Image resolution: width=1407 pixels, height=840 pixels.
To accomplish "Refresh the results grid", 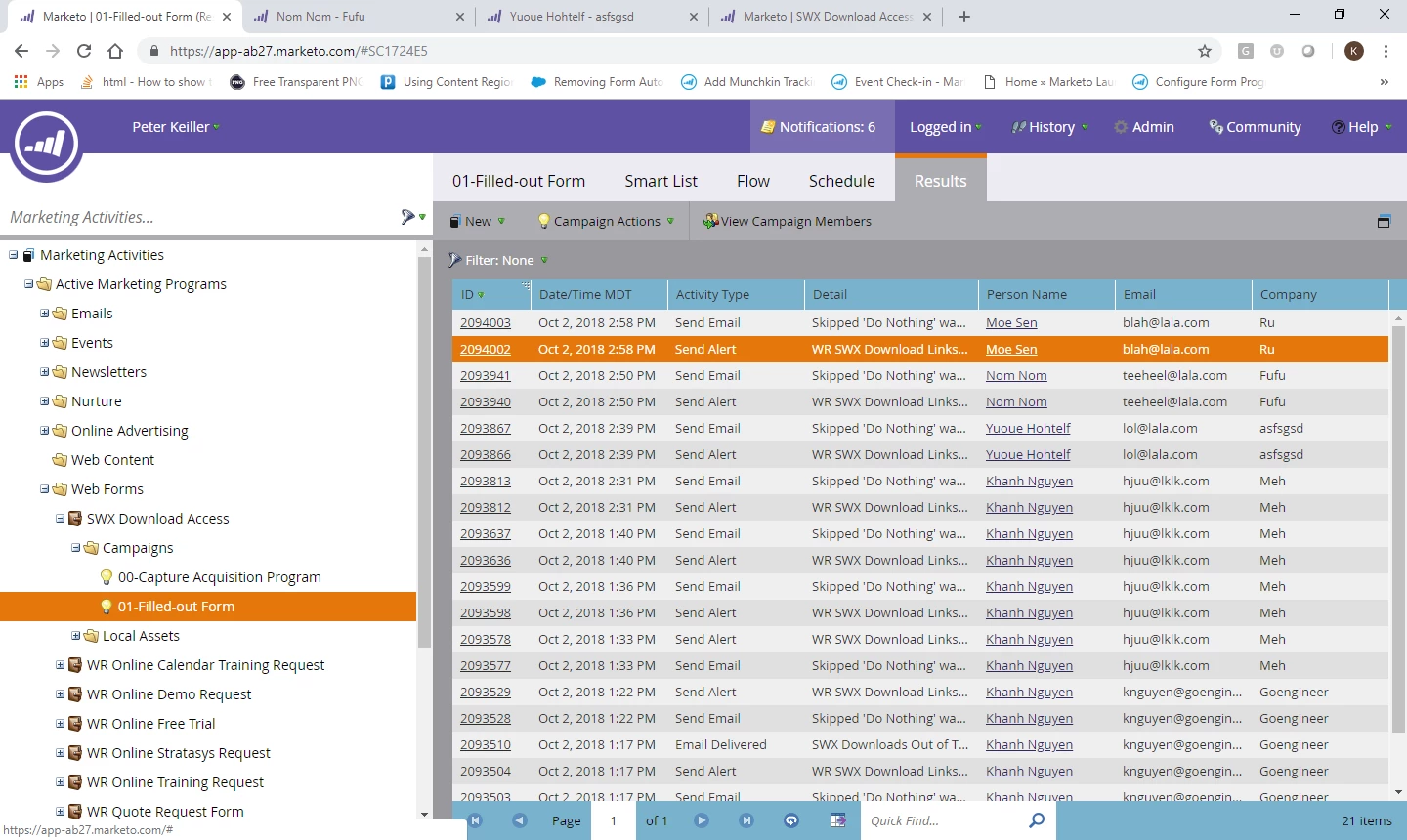I will pyautogui.click(x=791, y=820).
